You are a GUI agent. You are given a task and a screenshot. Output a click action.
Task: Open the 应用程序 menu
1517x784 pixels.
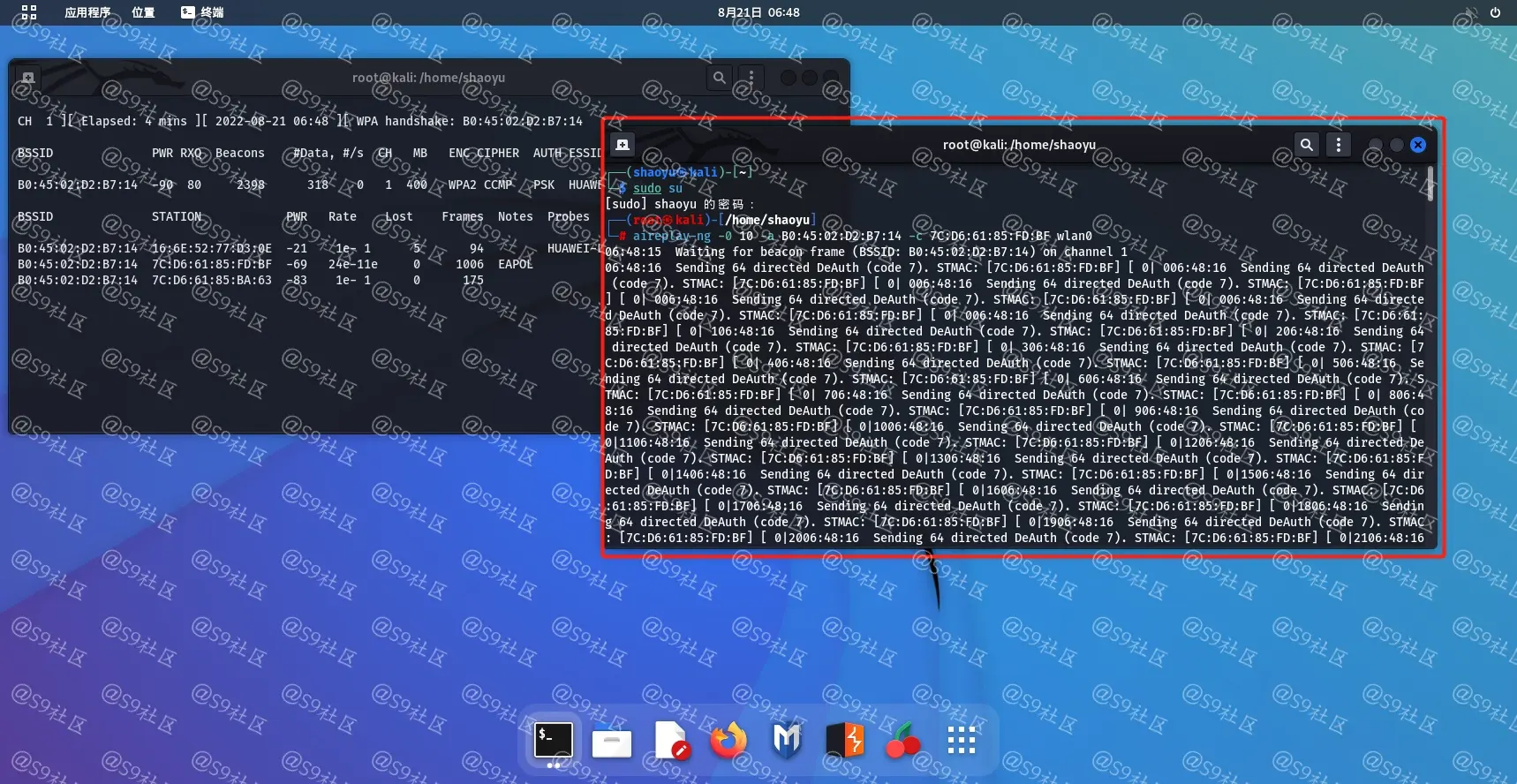[87, 12]
